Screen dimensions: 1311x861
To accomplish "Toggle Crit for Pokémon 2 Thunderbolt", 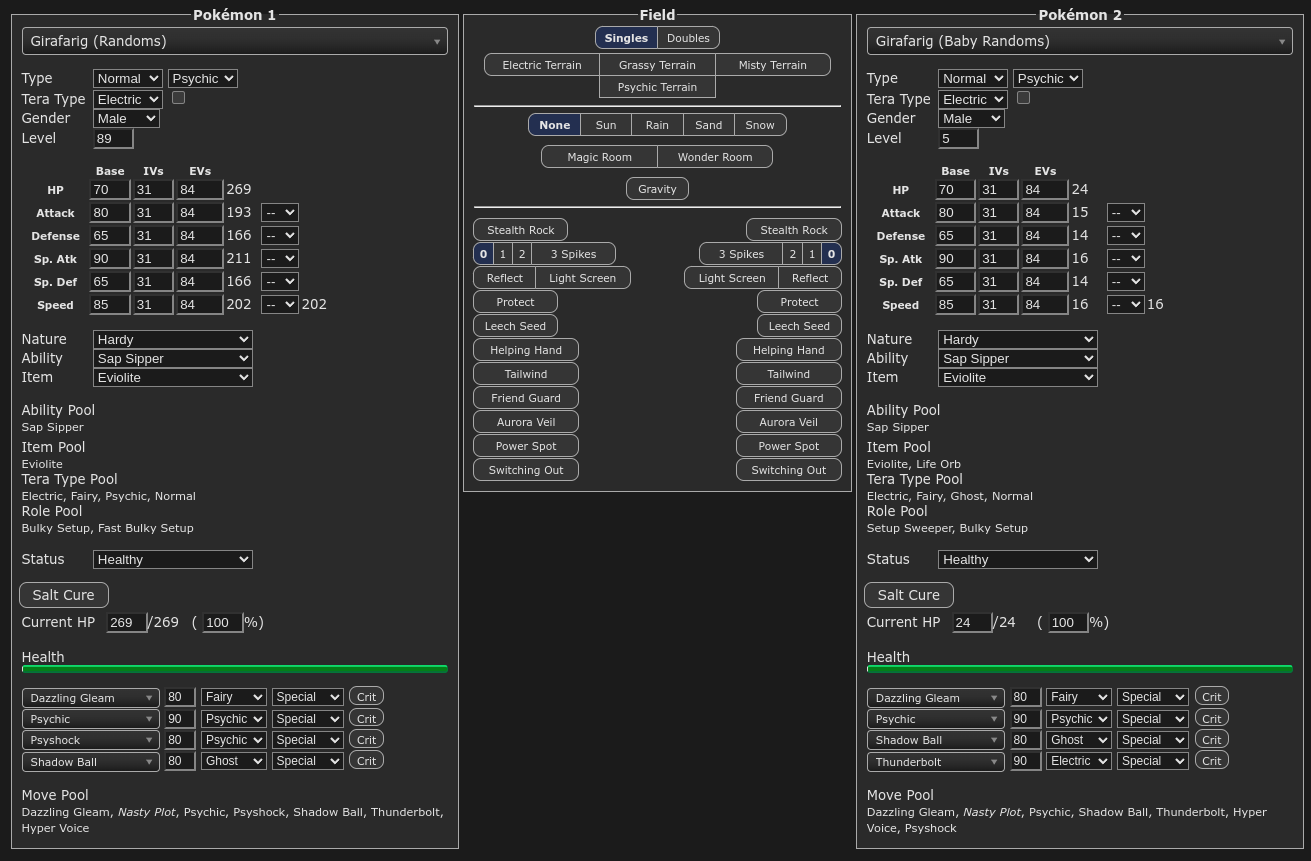I will tap(1212, 760).
